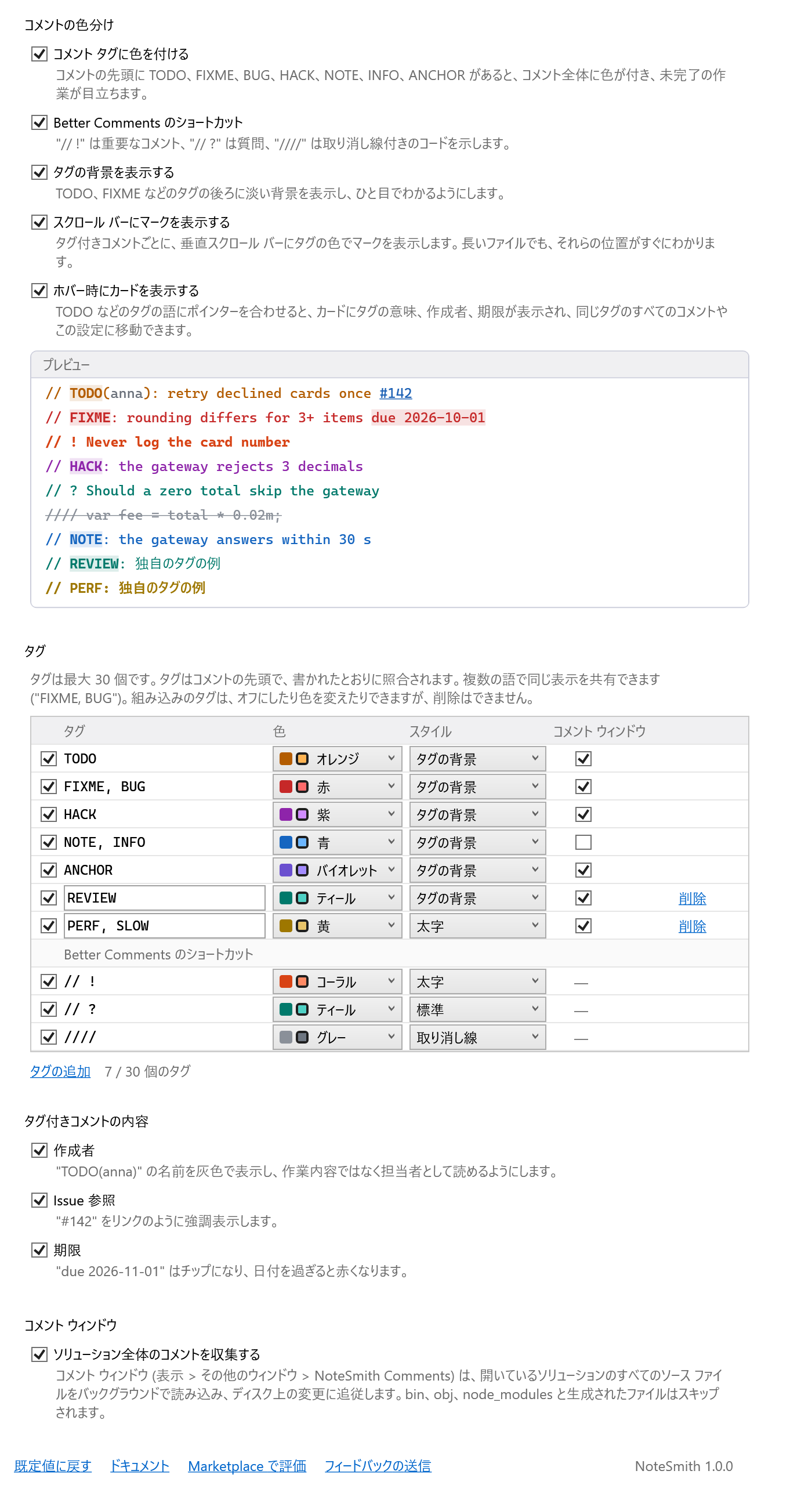This screenshot has width=812, height=1507.
Task: Open the 取り消し線 style dropdown
Action: click(x=477, y=1037)
